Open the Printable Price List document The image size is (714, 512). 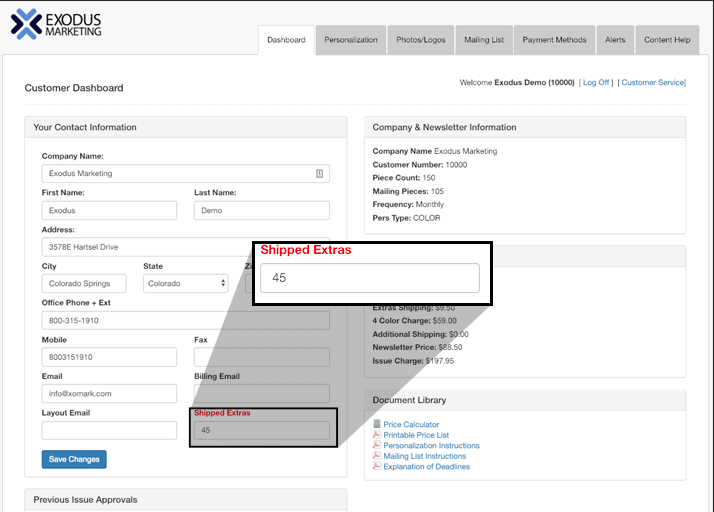416,435
